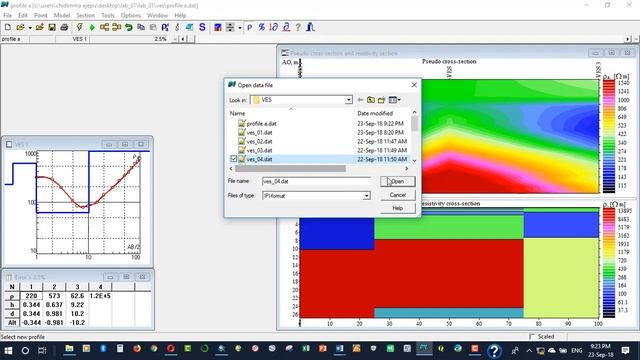Open File Explorer from taskbar
The image size is (640, 360).
pyautogui.click(x=69, y=349)
